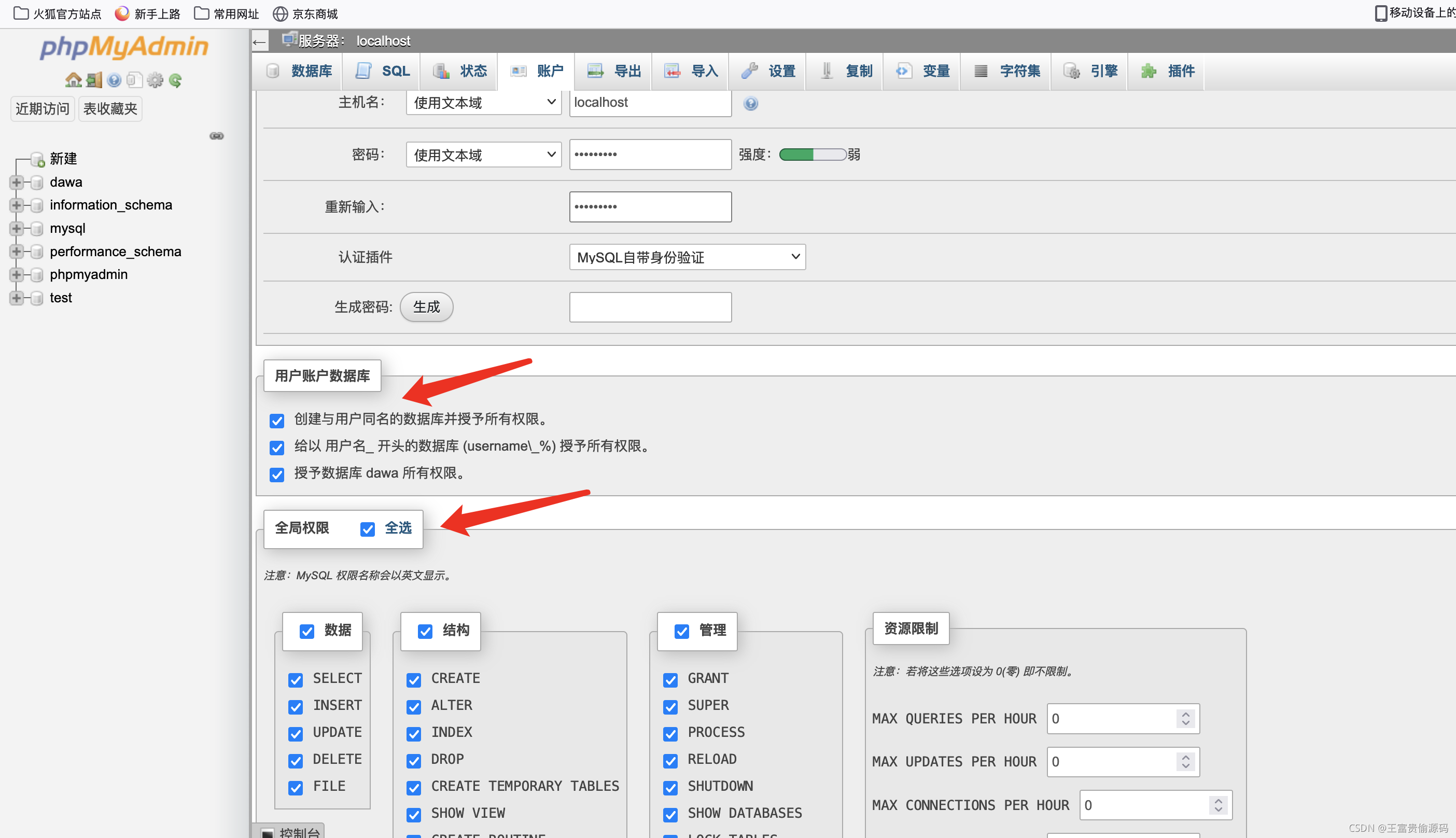Open navigation panel settings gear icon
The width and height of the screenshot is (1456, 838).
155,80
